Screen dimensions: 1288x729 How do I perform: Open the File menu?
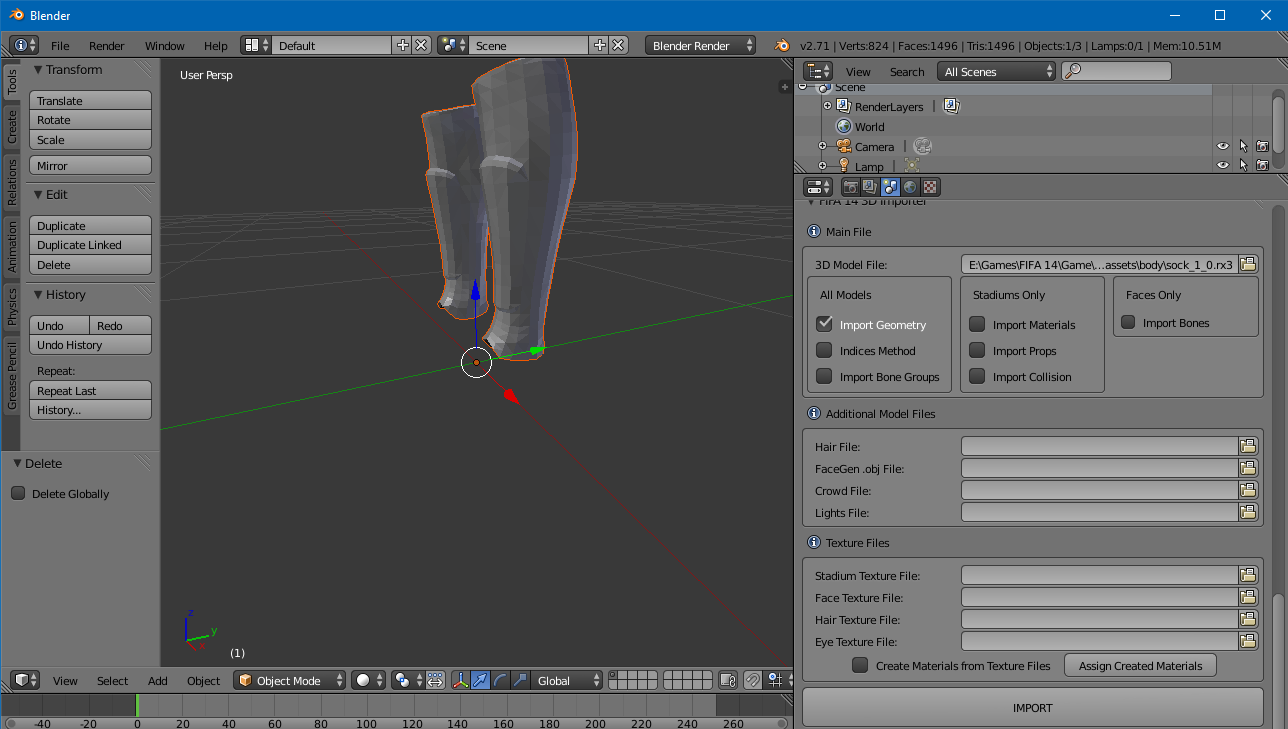pyautogui.click(x=60, y=45)
